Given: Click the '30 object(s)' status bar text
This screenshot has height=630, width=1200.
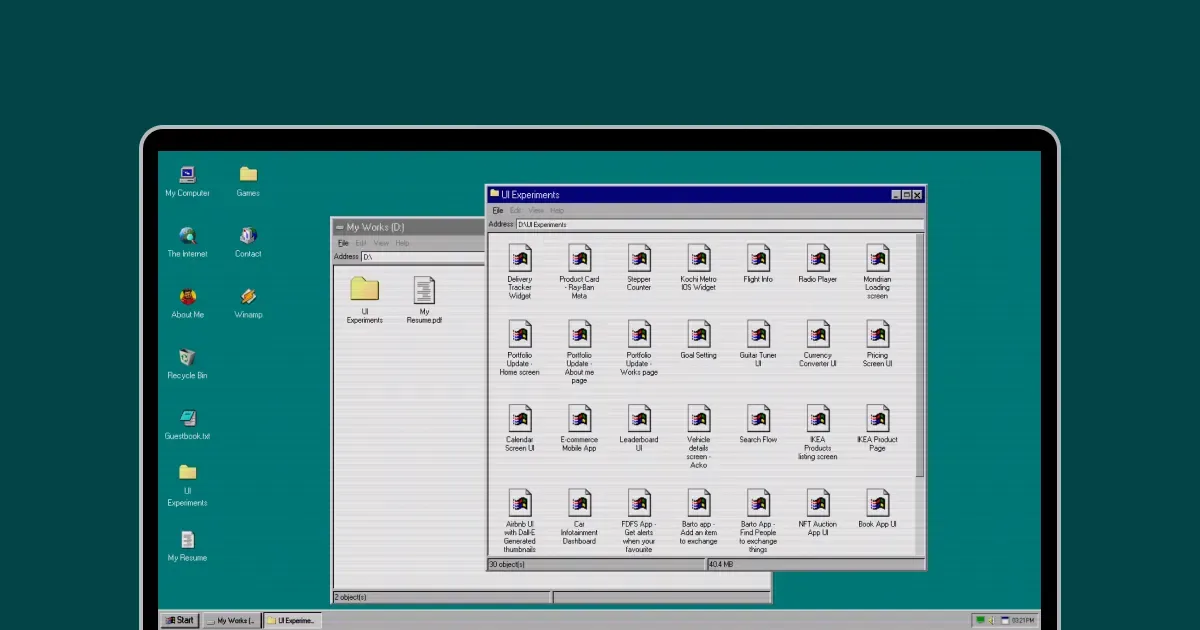Looking at the screenshot, I should [507, 565].
